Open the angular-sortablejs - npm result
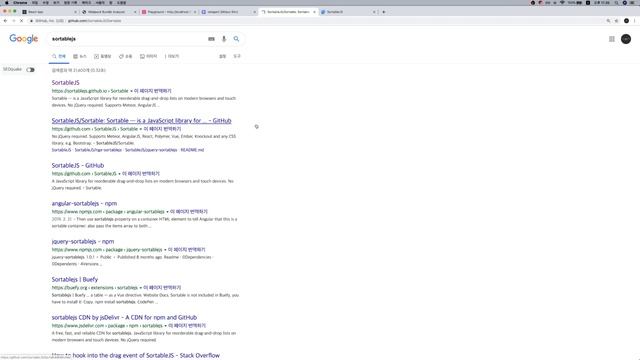The width and height of the screenshot is (640, 360). point(84,203)
